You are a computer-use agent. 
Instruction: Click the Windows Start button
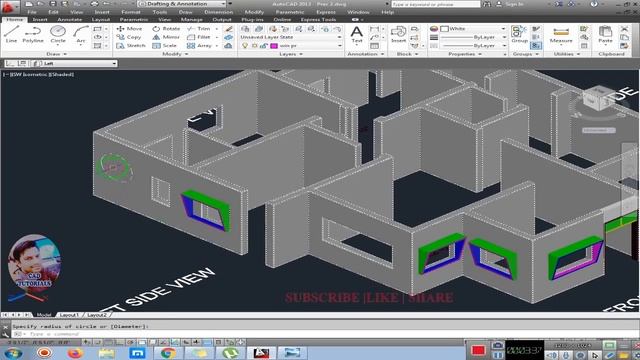click(x=13, y=353)
